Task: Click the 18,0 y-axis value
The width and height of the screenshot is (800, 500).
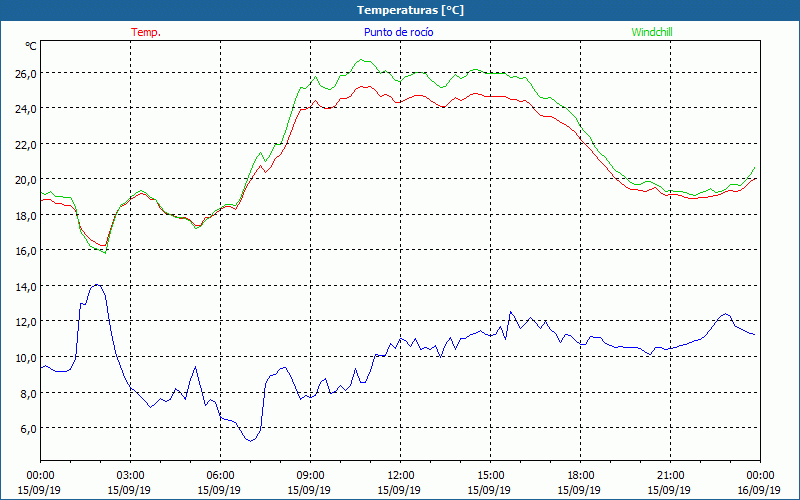Action: click(25, 215)
